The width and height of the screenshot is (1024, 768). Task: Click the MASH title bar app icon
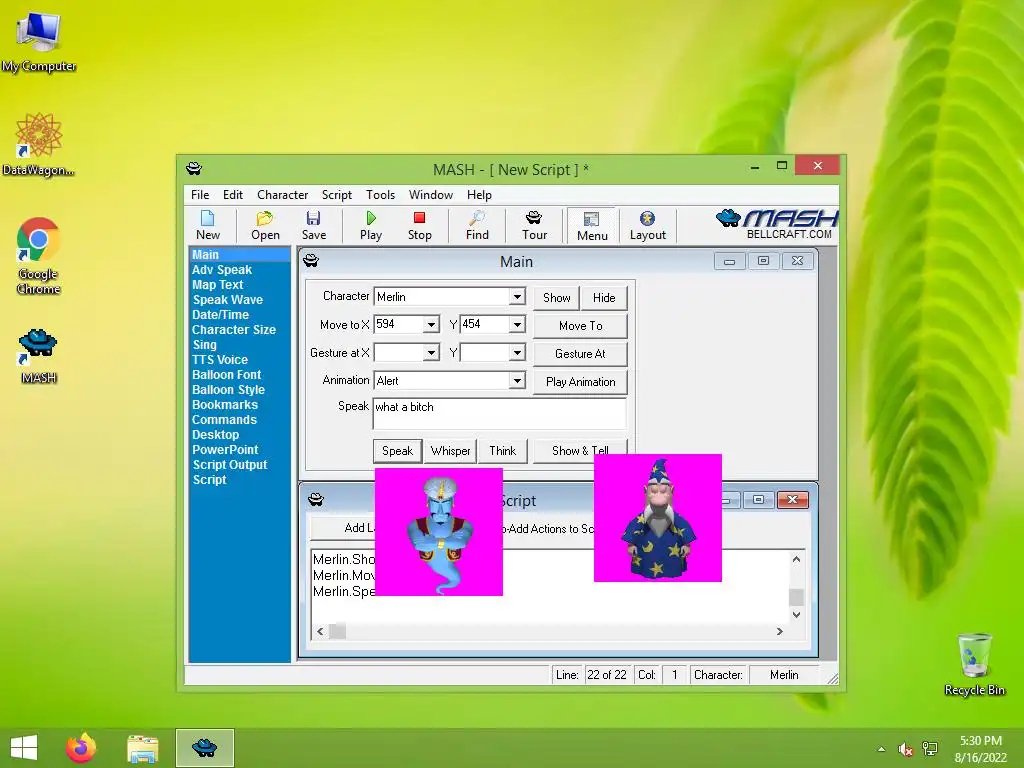(x=194, y=168)
